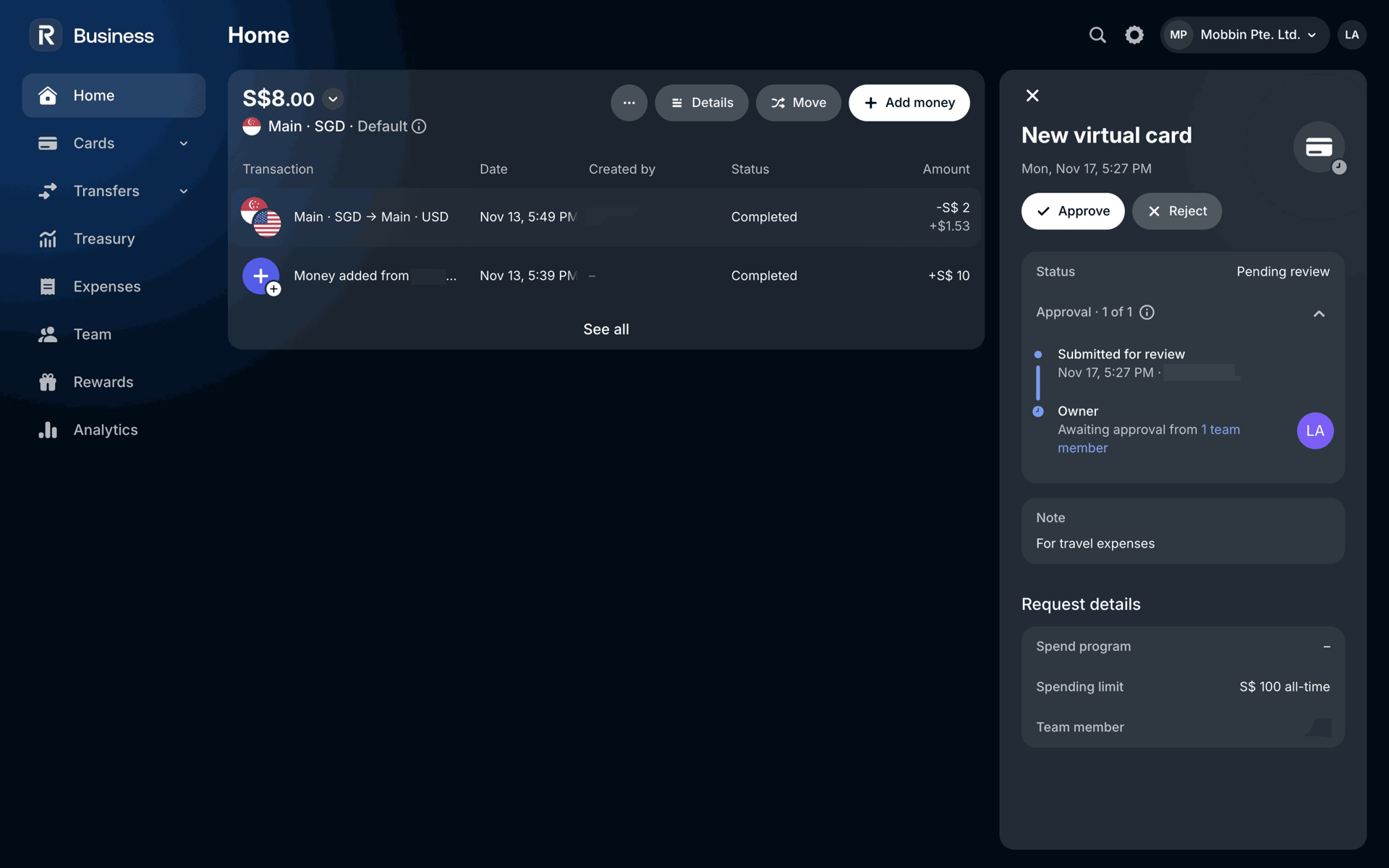Open Treasury in sidebar
This screenshot has height=868, width=1389.
pyautogui.click(x=114, y=239)
